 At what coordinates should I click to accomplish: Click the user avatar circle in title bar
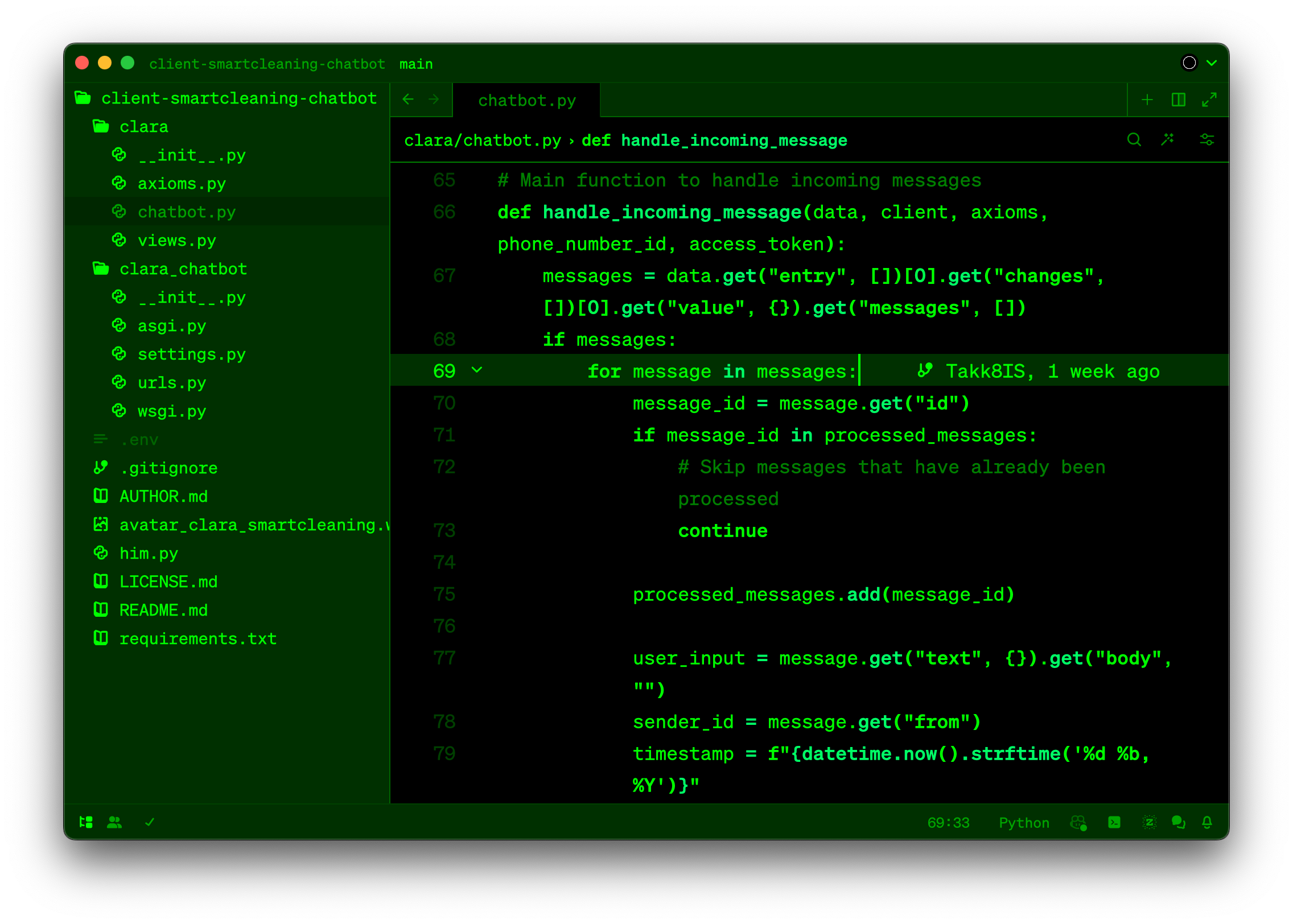tap(1189, 63)
